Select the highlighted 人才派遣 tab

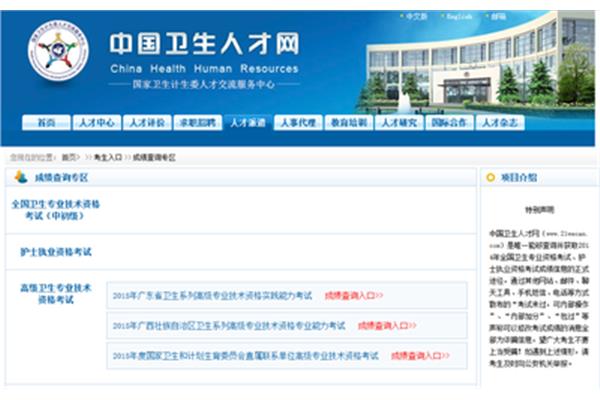248,122
